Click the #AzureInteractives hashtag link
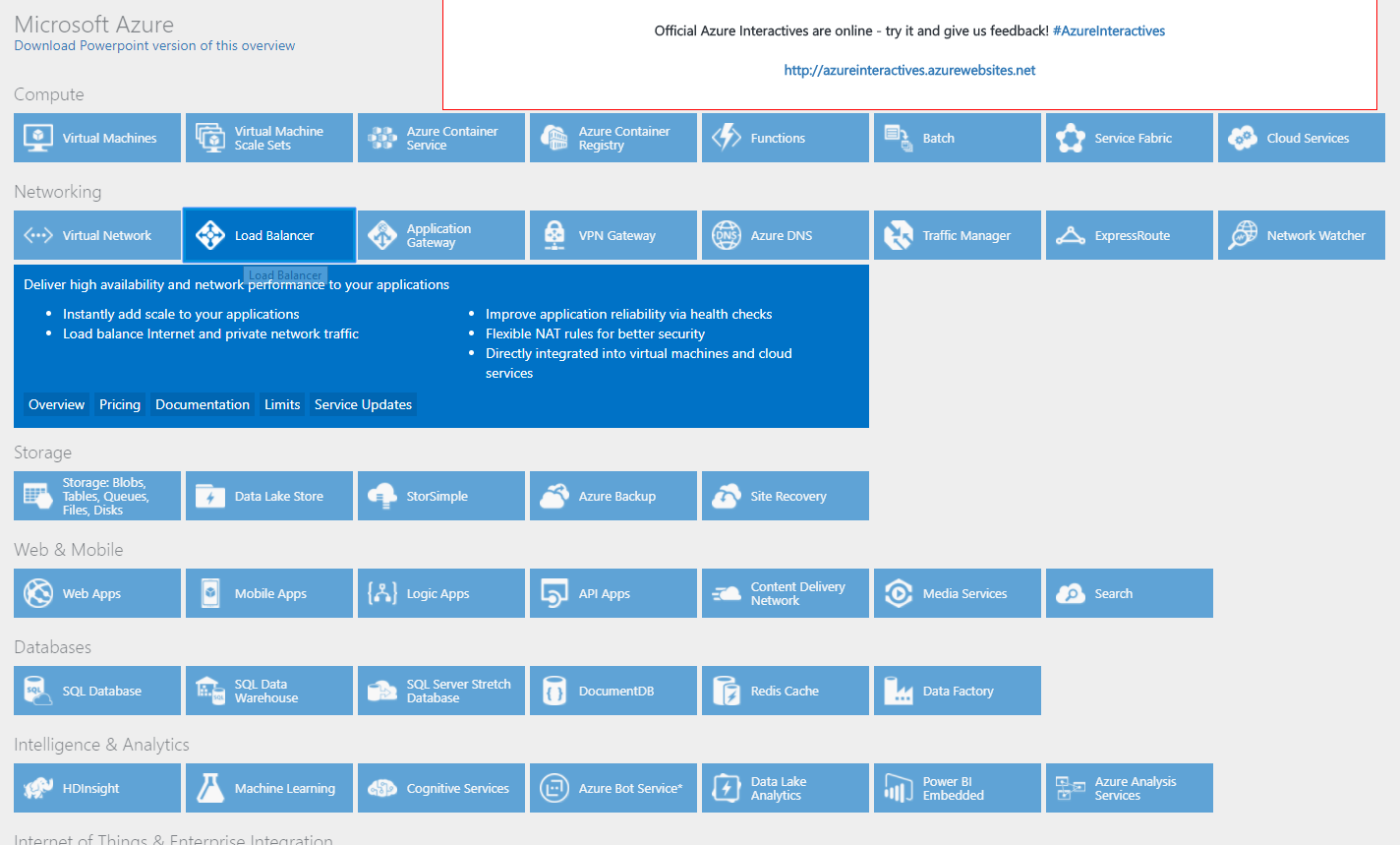Image resolution: width=1400 pixels, height=845 pixels. coord(1109,30)
